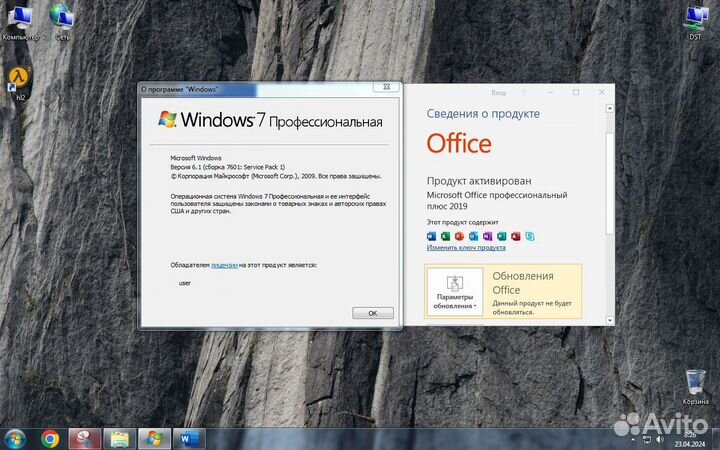Select the Корзина recycle bin icon
This screenshot has width=720, height=450.
tap(695, 387)
